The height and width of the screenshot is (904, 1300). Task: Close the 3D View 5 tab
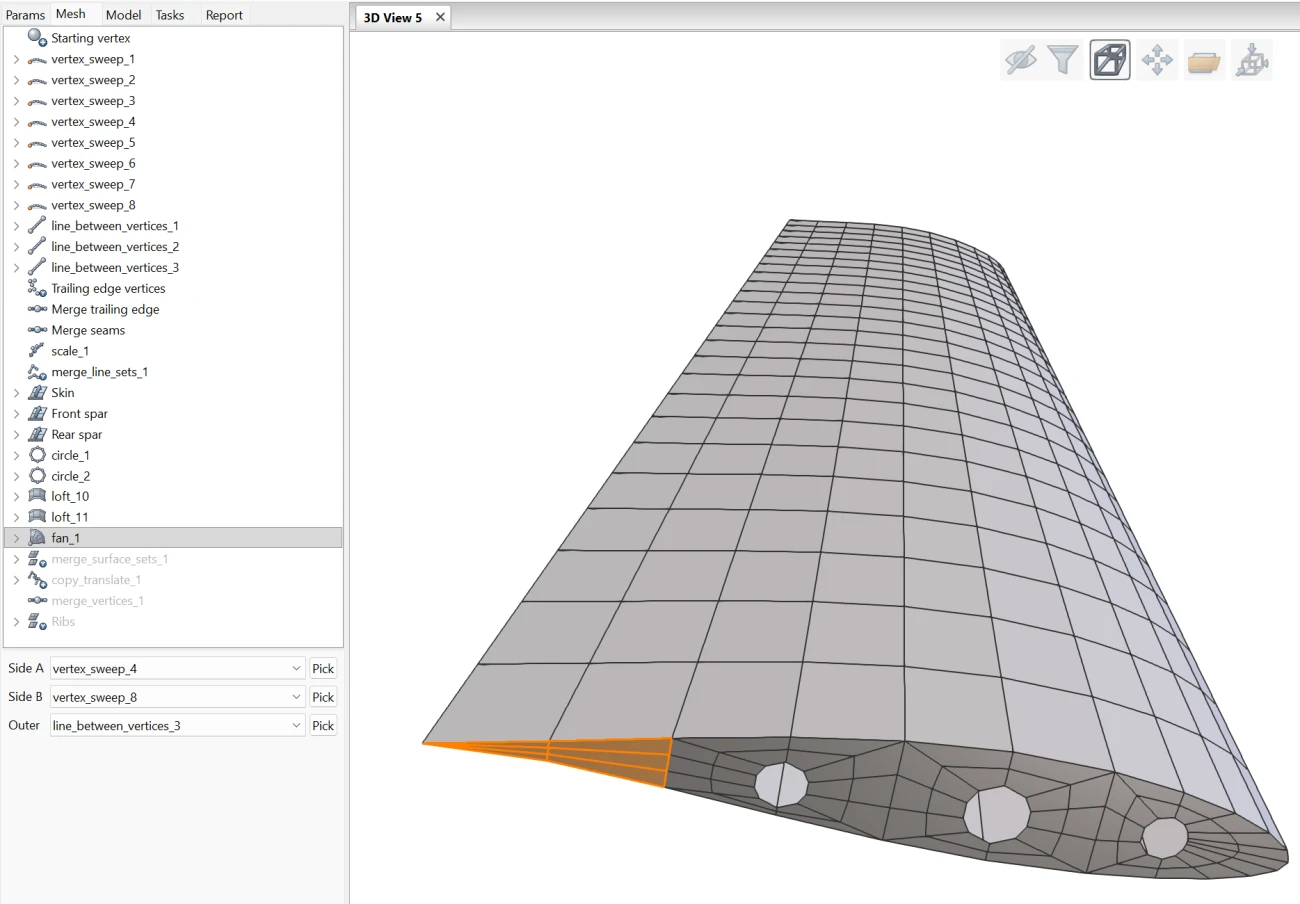[440, 18]
